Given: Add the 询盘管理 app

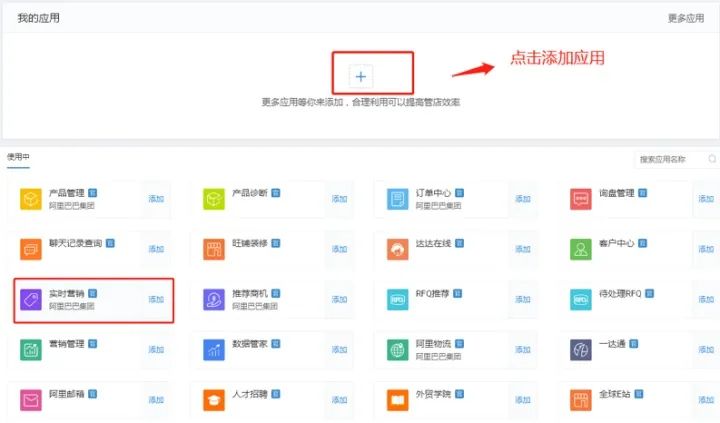Looking at the screenshot, I should pos(706,199).
